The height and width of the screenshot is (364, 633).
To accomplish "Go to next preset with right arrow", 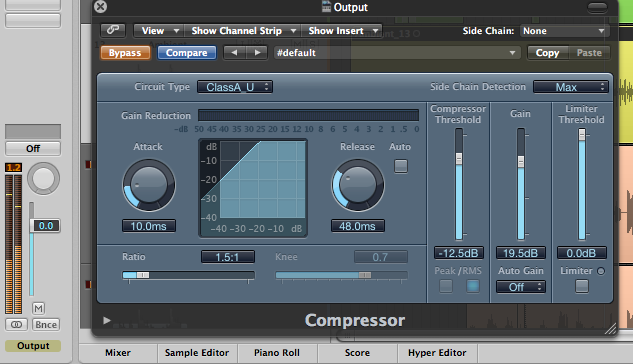I will [x=257, y=52].
